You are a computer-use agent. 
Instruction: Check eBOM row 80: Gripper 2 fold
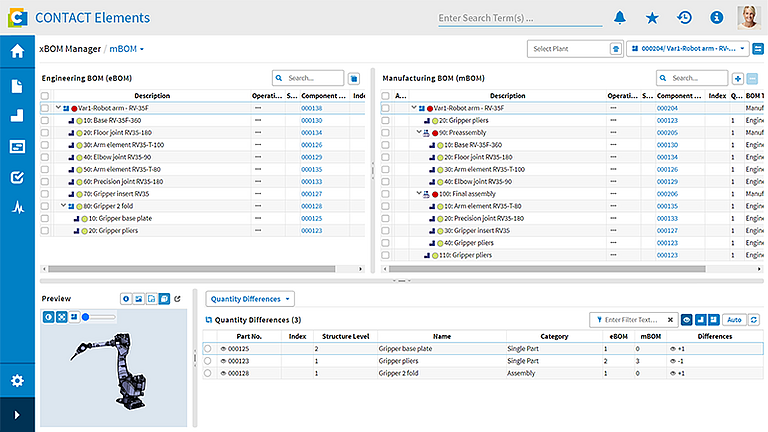pos(45,206)
